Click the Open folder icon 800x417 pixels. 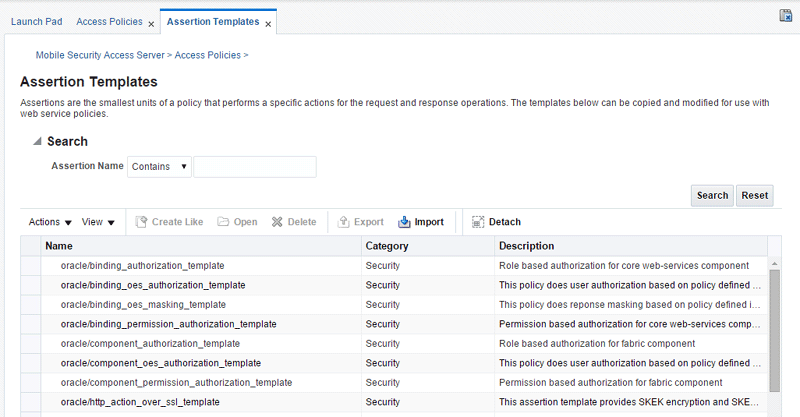(223, 222)
